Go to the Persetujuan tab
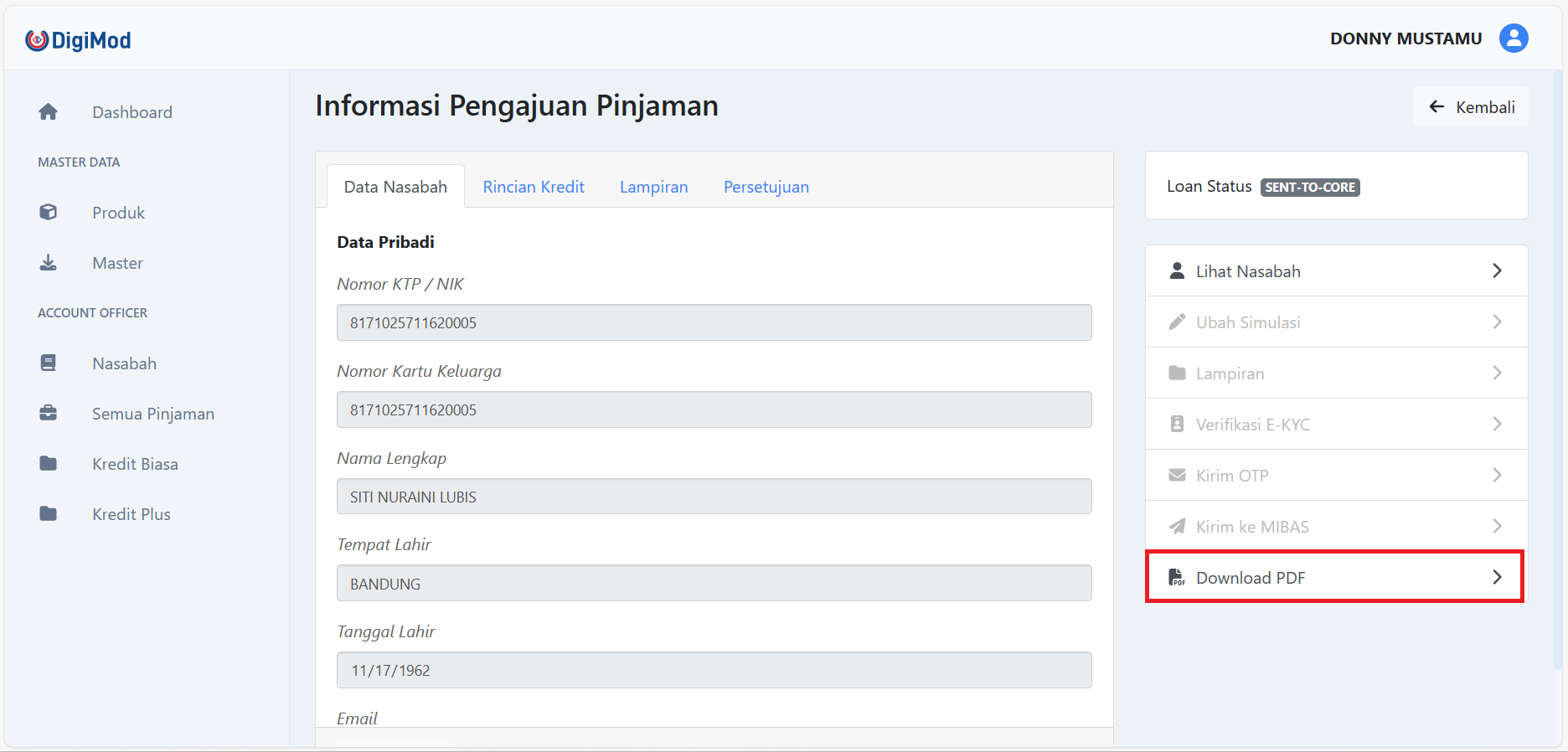The height and width of the screenshot is (752, 1568). coord(766,187)
